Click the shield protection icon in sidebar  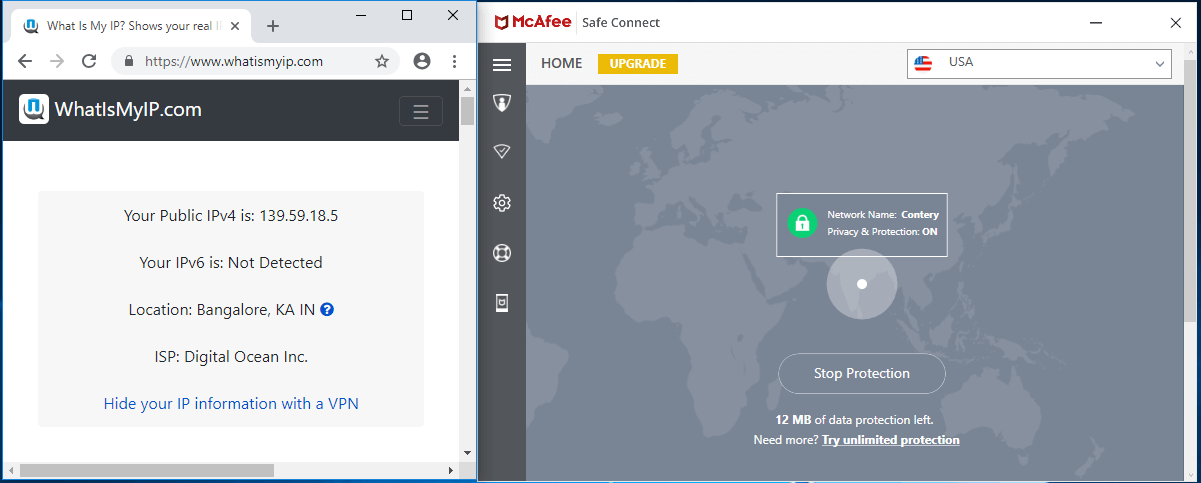[x=502, y=103]
